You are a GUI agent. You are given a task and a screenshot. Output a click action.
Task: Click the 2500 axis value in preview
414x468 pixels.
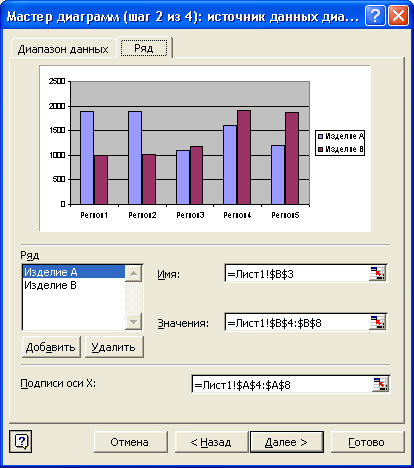pos(57,81)
